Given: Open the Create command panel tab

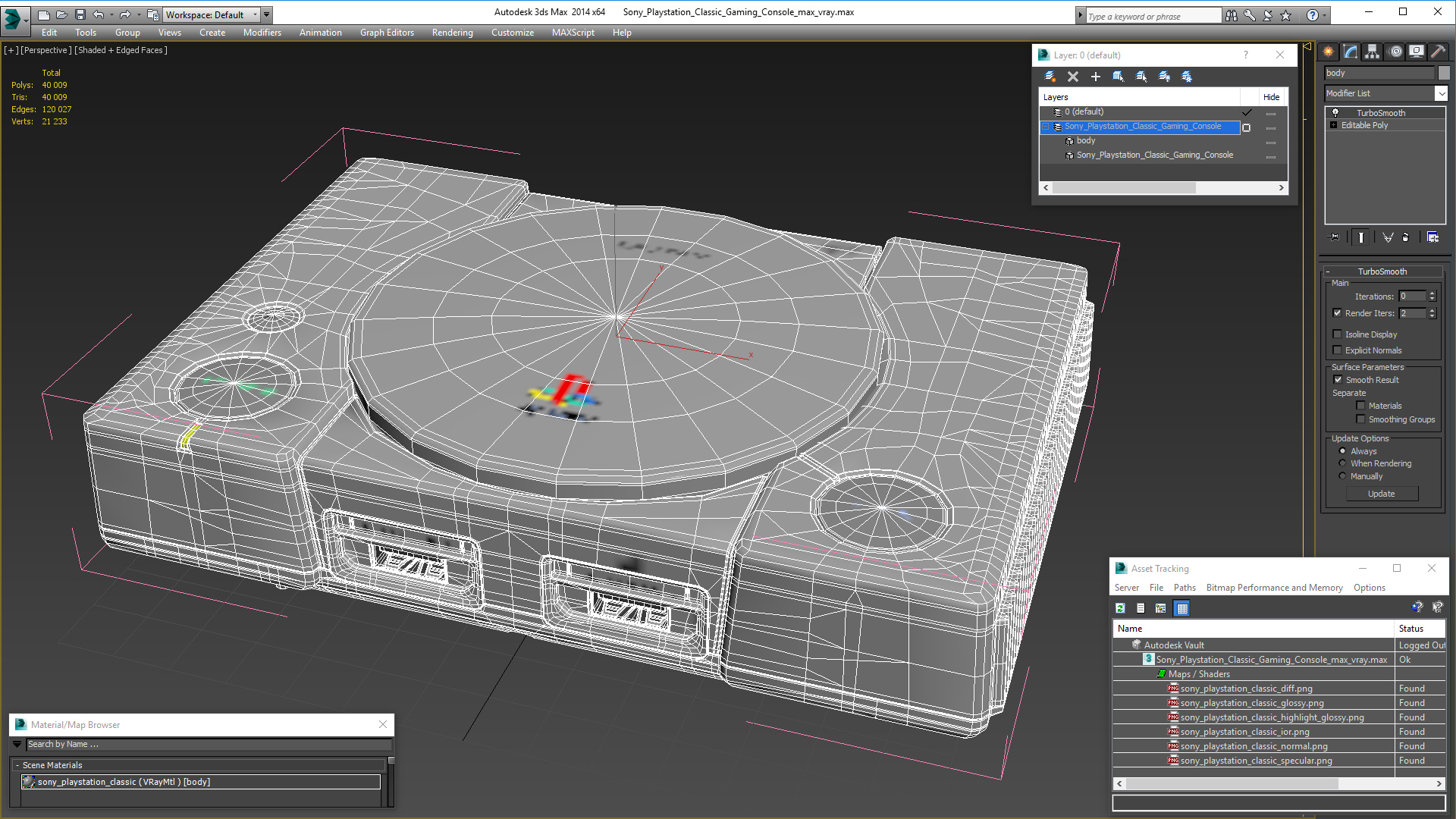Looking at the screenshot, I should (1329, 52).
